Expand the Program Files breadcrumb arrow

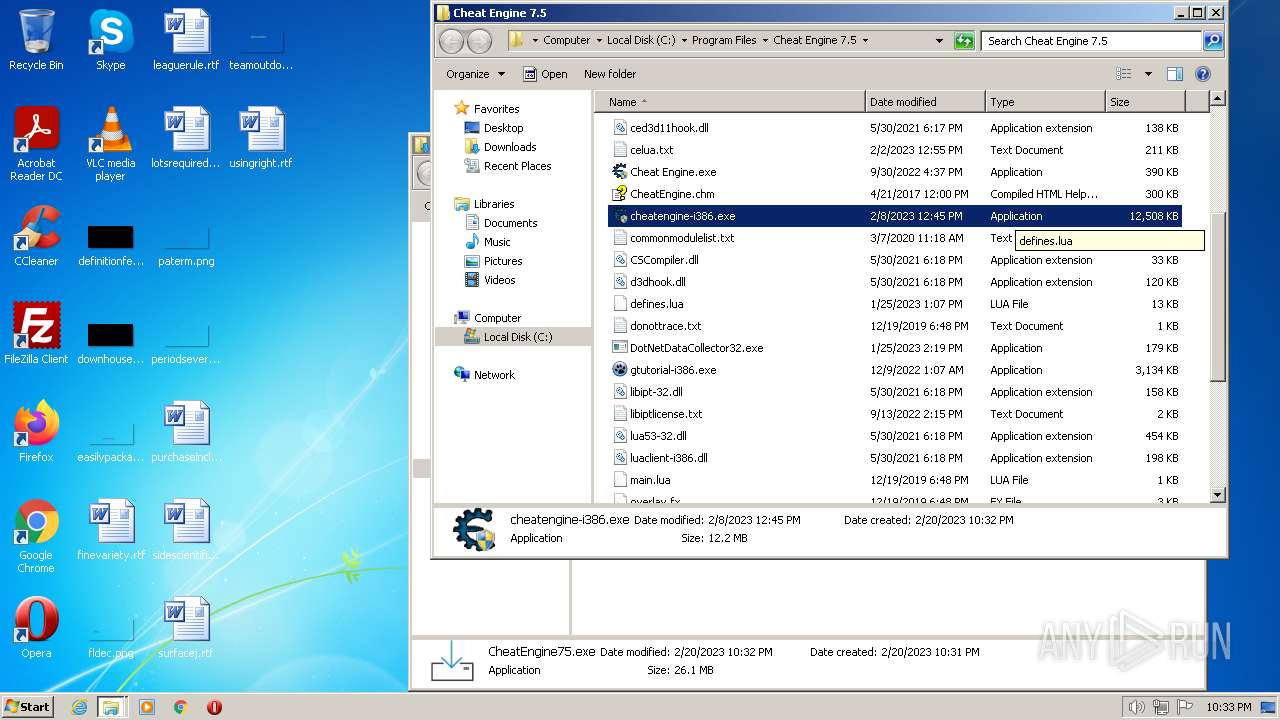pyautogui.click(x=765, y=41)
